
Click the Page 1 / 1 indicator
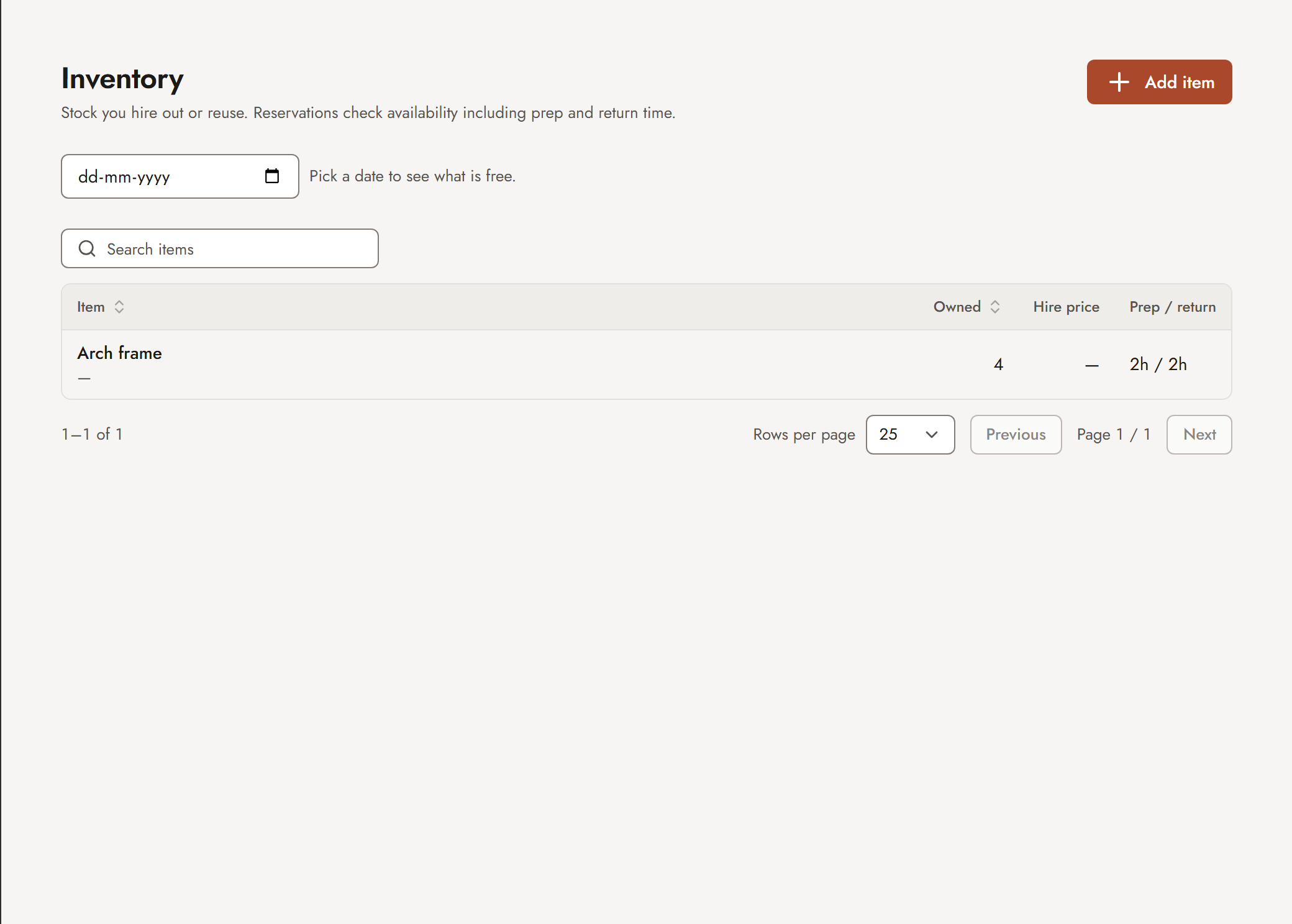[1114, 435]
